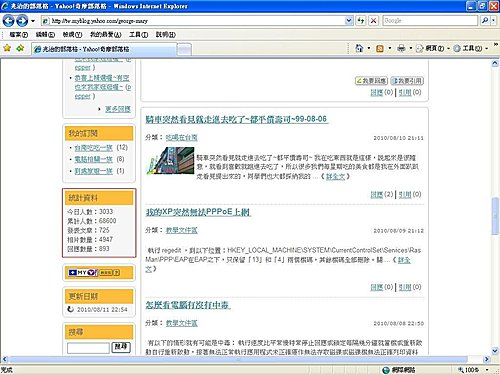
Task: Click the Internet Explorer title bar icon
Action: 5,6
